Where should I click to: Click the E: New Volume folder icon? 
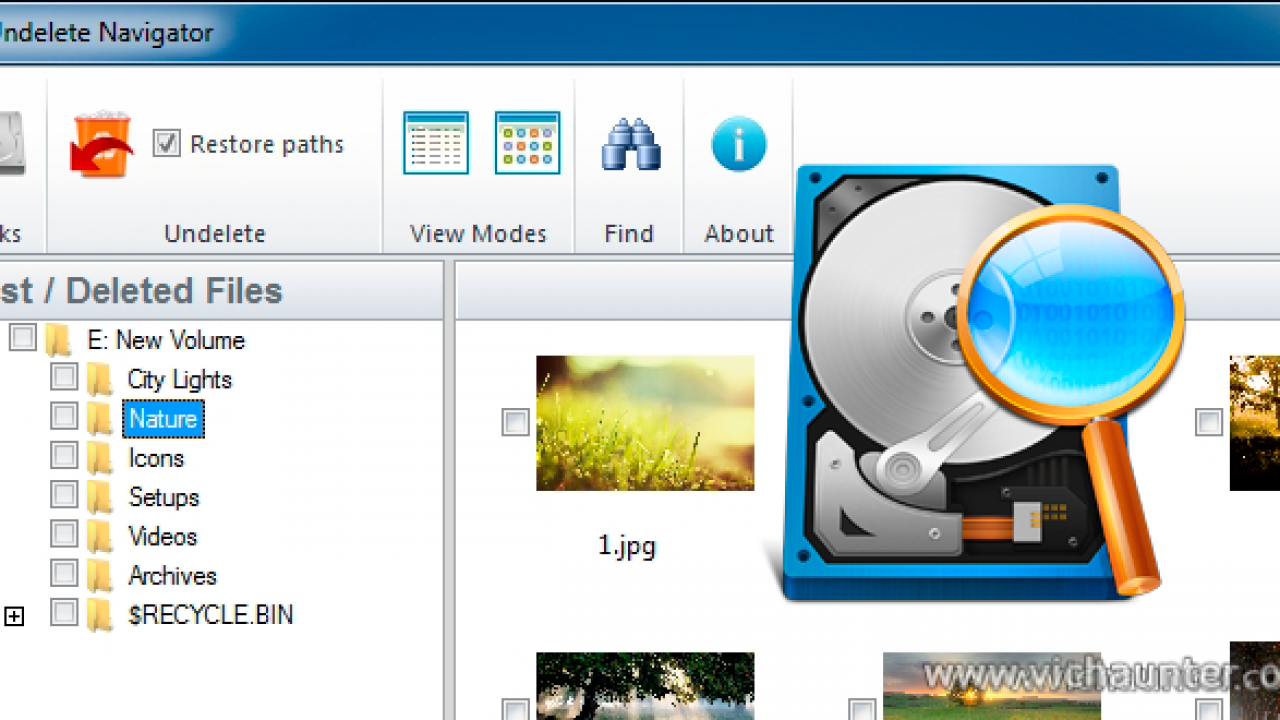click(x=59, y=340)
